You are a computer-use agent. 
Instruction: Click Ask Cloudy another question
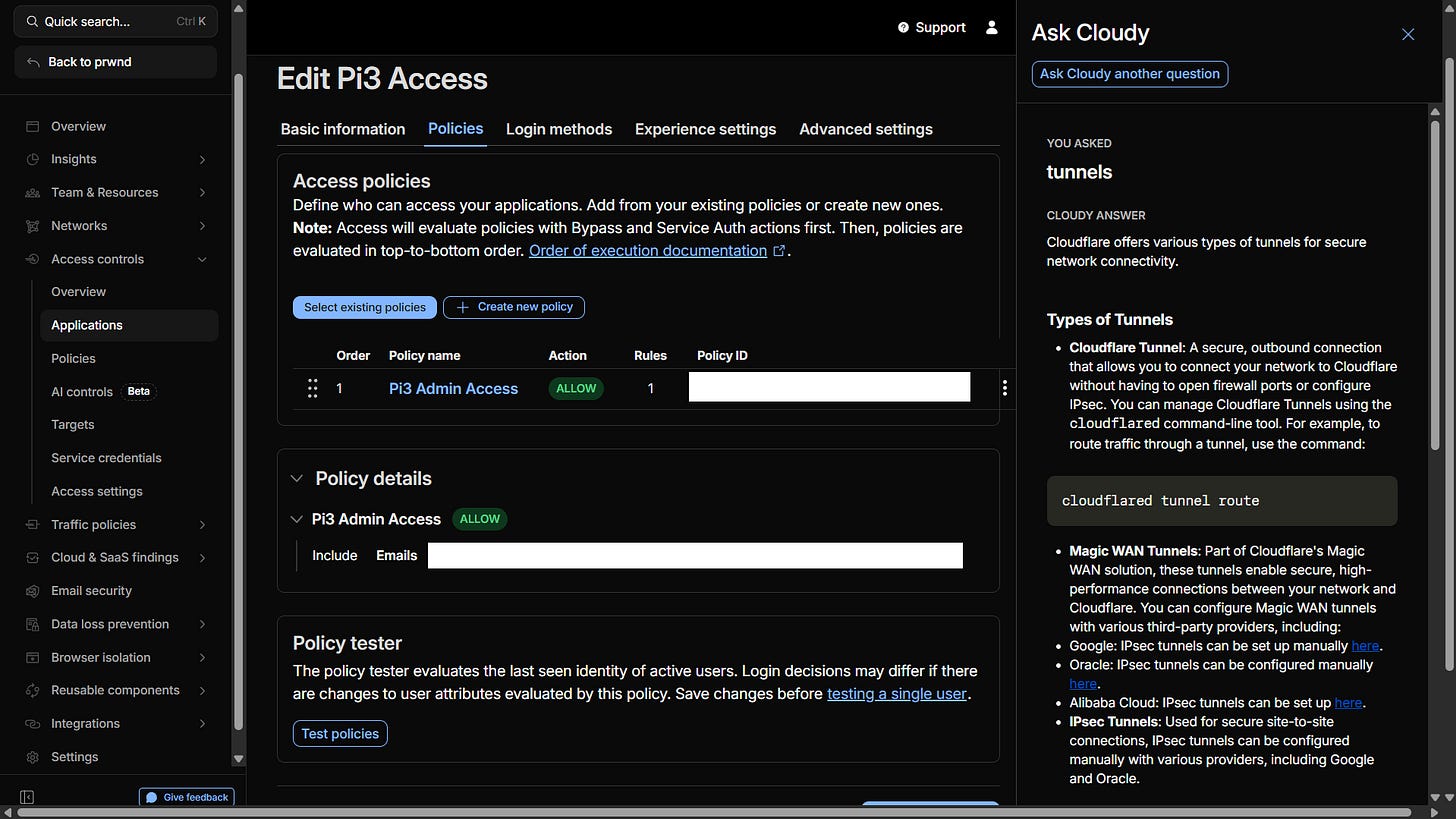click(x=1130, y=74)
